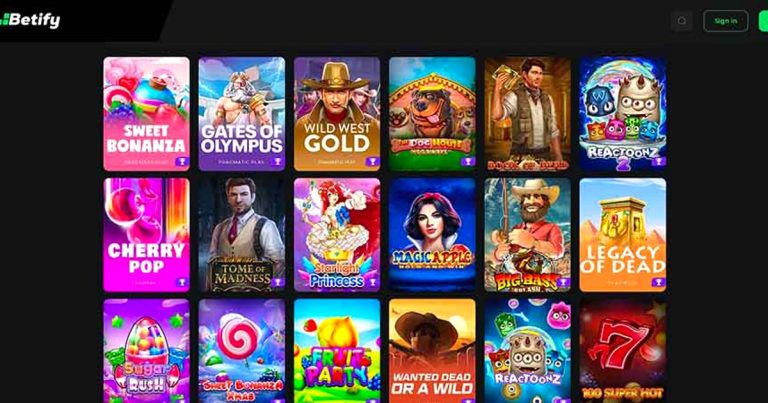Open Wanted Dead or a Wild tile
The width and height of the screenshot is (768, 403).
coord(432,351)
